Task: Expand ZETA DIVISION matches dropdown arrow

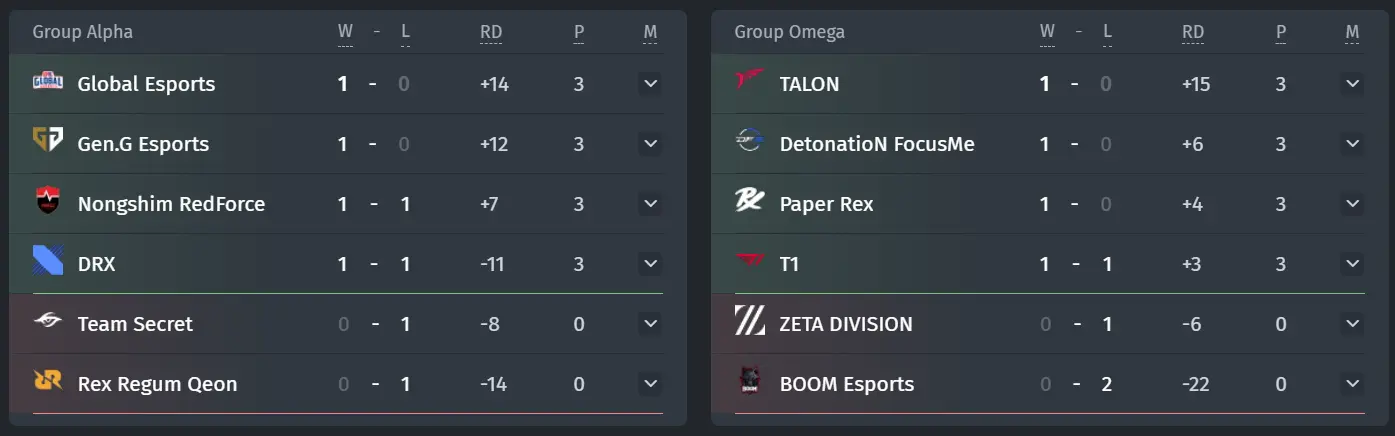Action: pos(1352,324)
